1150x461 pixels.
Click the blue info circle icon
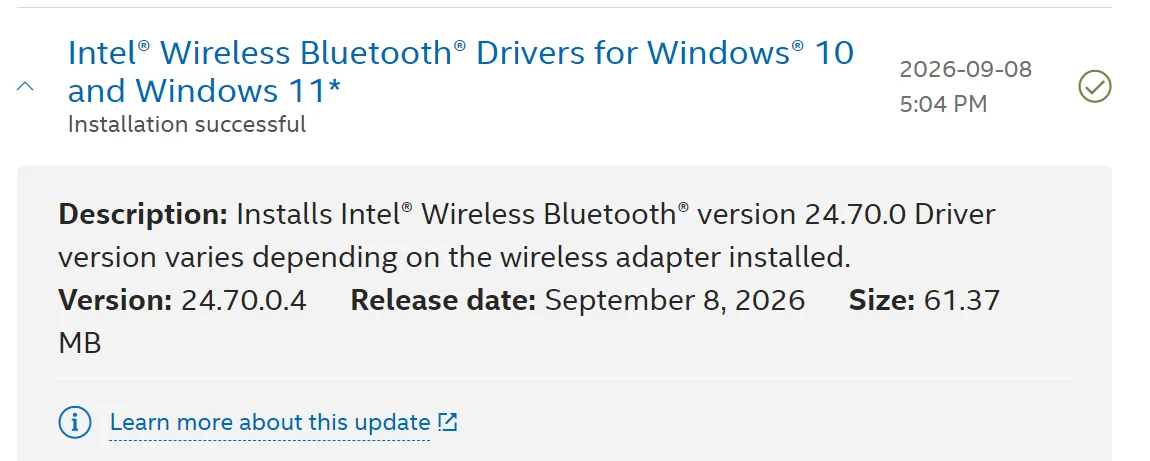(x=75, y=422)
